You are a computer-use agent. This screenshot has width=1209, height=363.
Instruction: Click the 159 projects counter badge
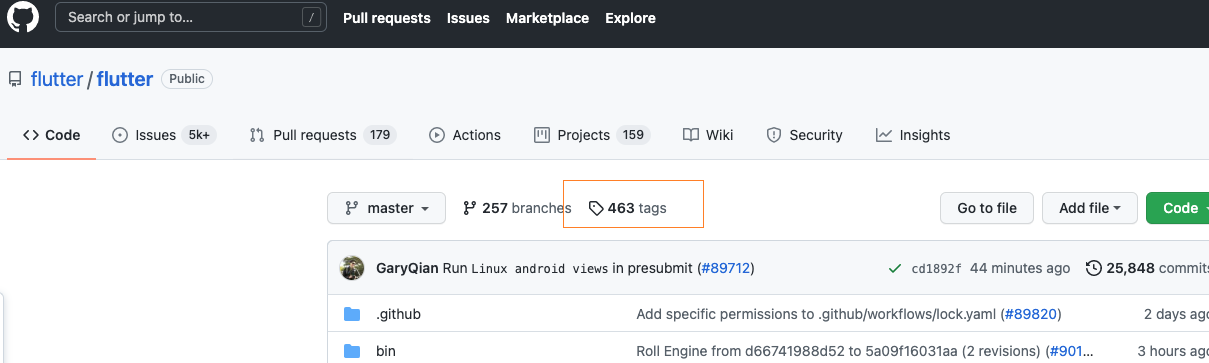click(x=634, y=135)
